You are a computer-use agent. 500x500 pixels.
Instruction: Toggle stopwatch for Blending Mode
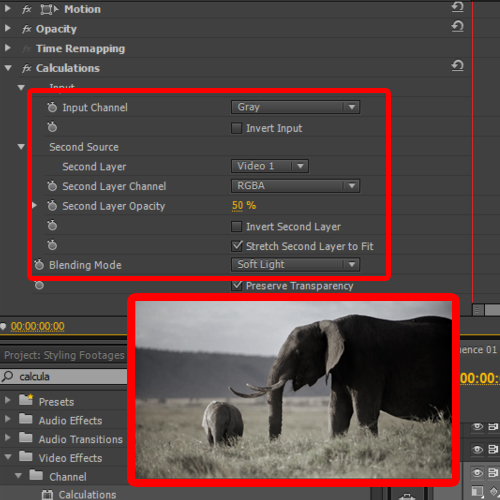coord(39,265)
